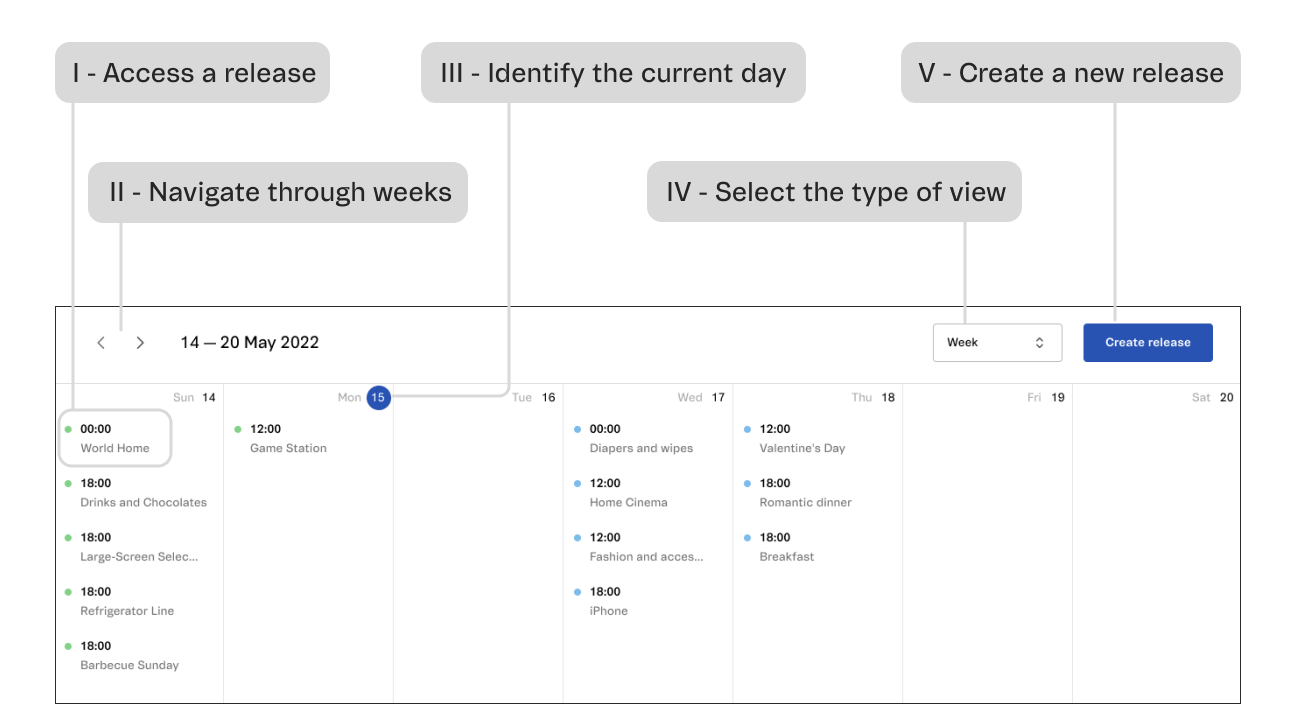1296x704 pixels.
Task: Go to previous week arrow
Action: 101,343
